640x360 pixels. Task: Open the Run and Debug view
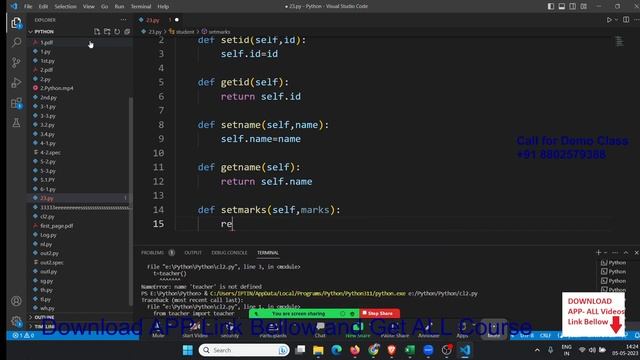[16, 82]
